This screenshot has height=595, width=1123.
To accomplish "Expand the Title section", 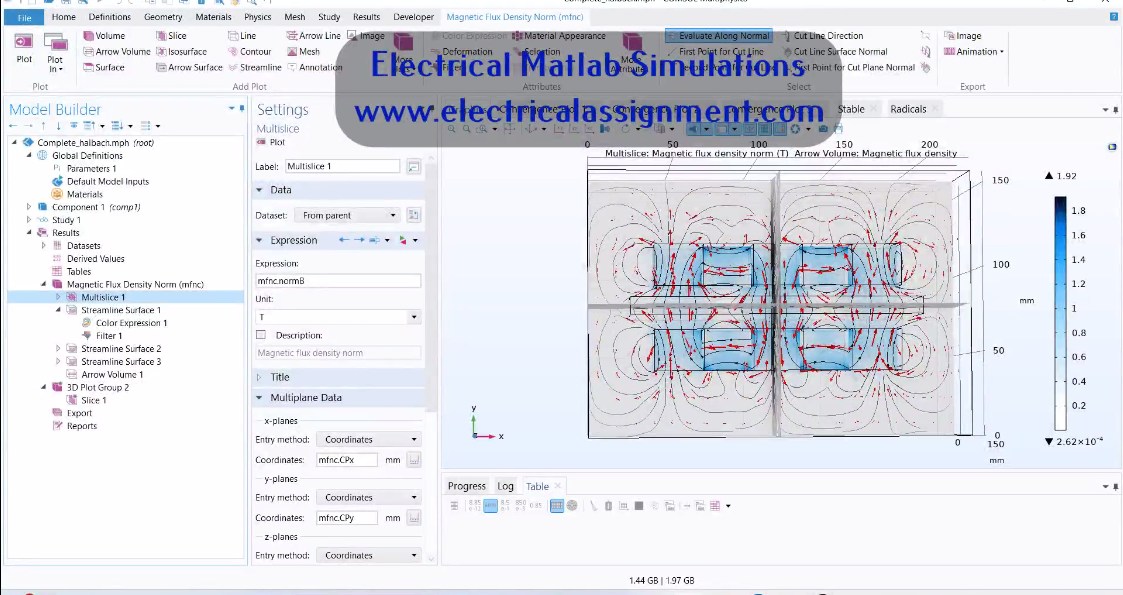I will (x=259, y=377).
